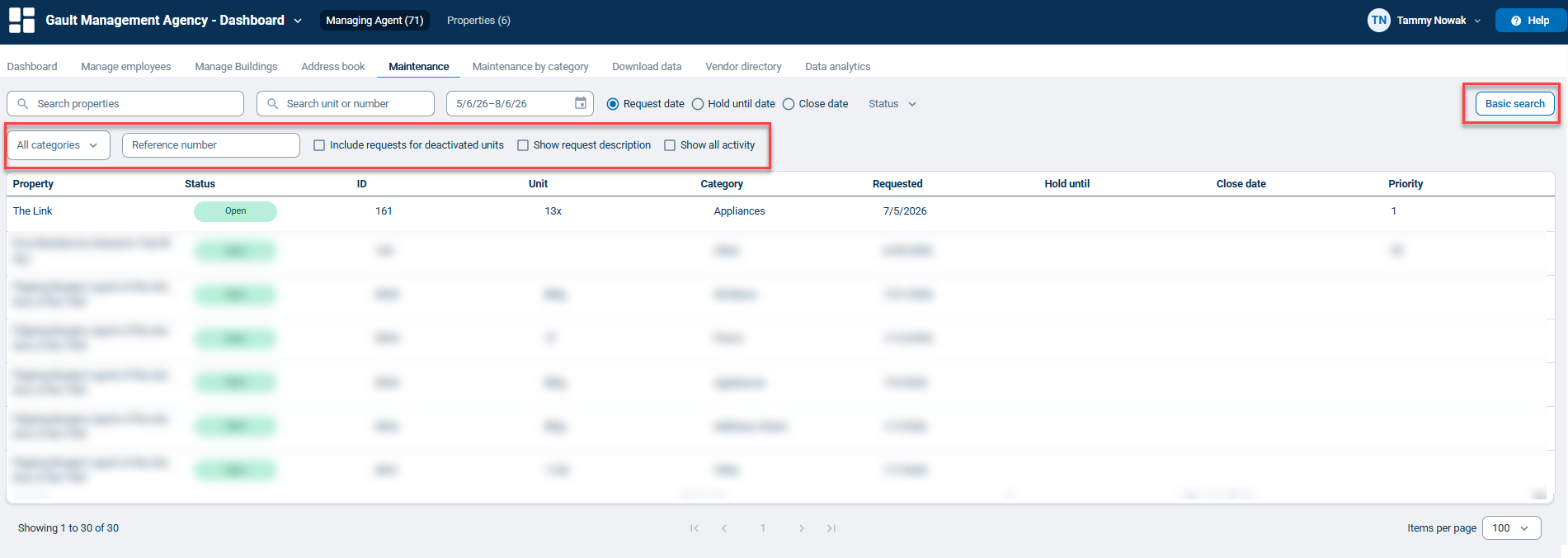Open the Manage Buildings tab
This screenshot has height=558, width=1568.
coord(236,67)
